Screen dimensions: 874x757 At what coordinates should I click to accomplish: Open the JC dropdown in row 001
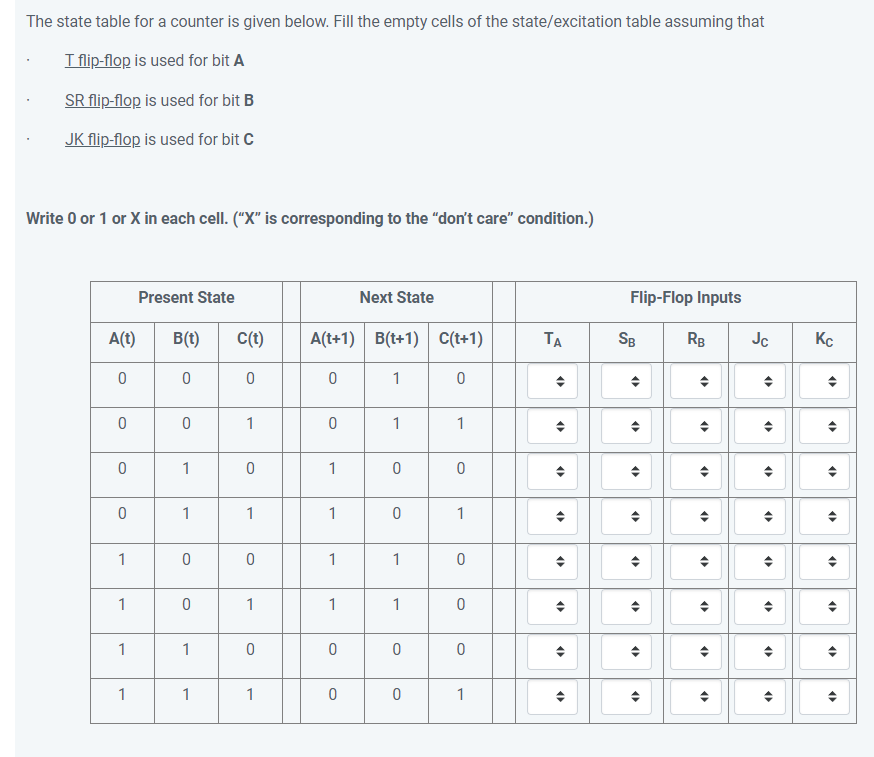[x=760, y=425]
